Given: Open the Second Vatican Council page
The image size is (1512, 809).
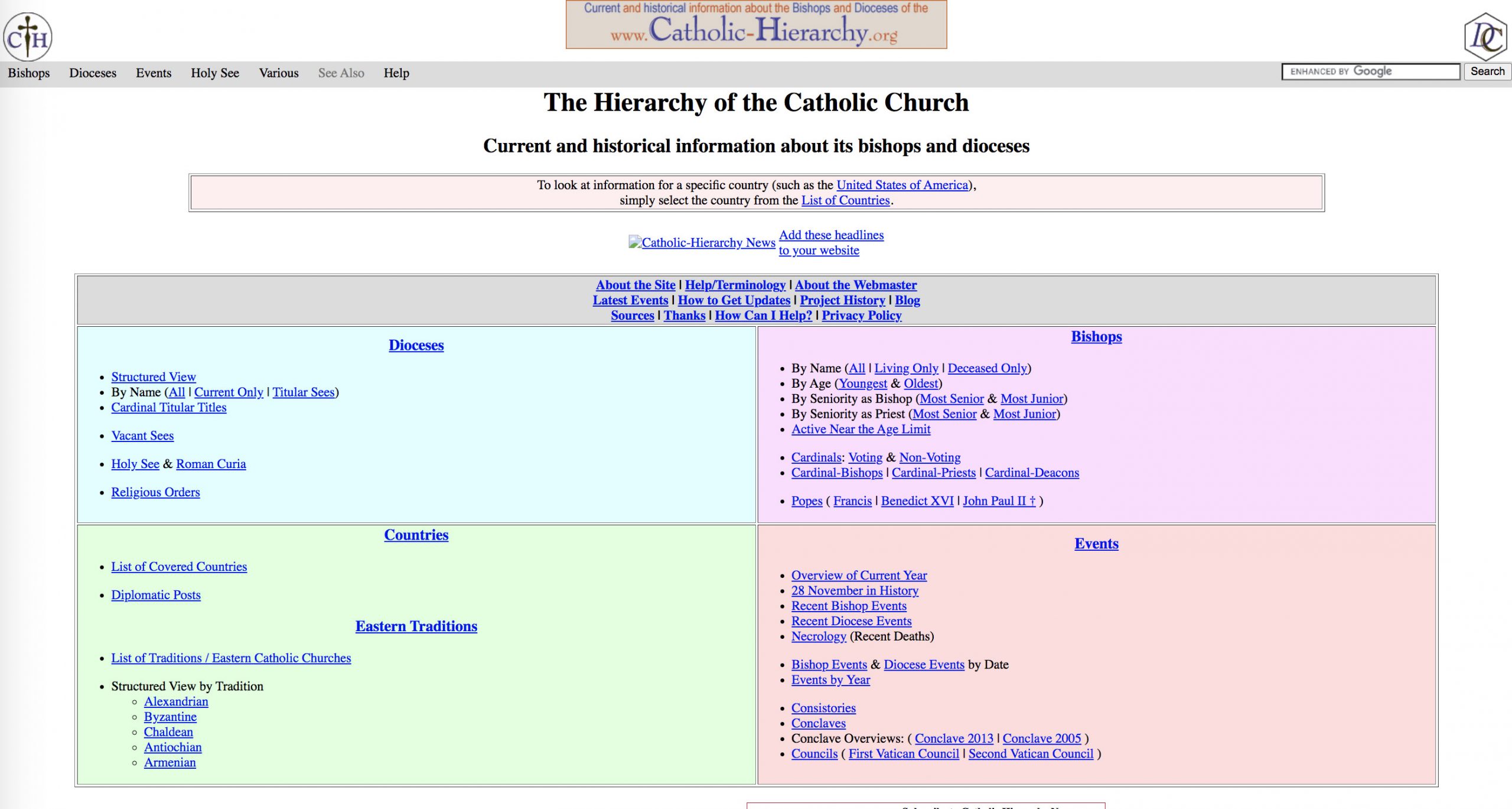Looking at the screenshot, I should 1030,753.
